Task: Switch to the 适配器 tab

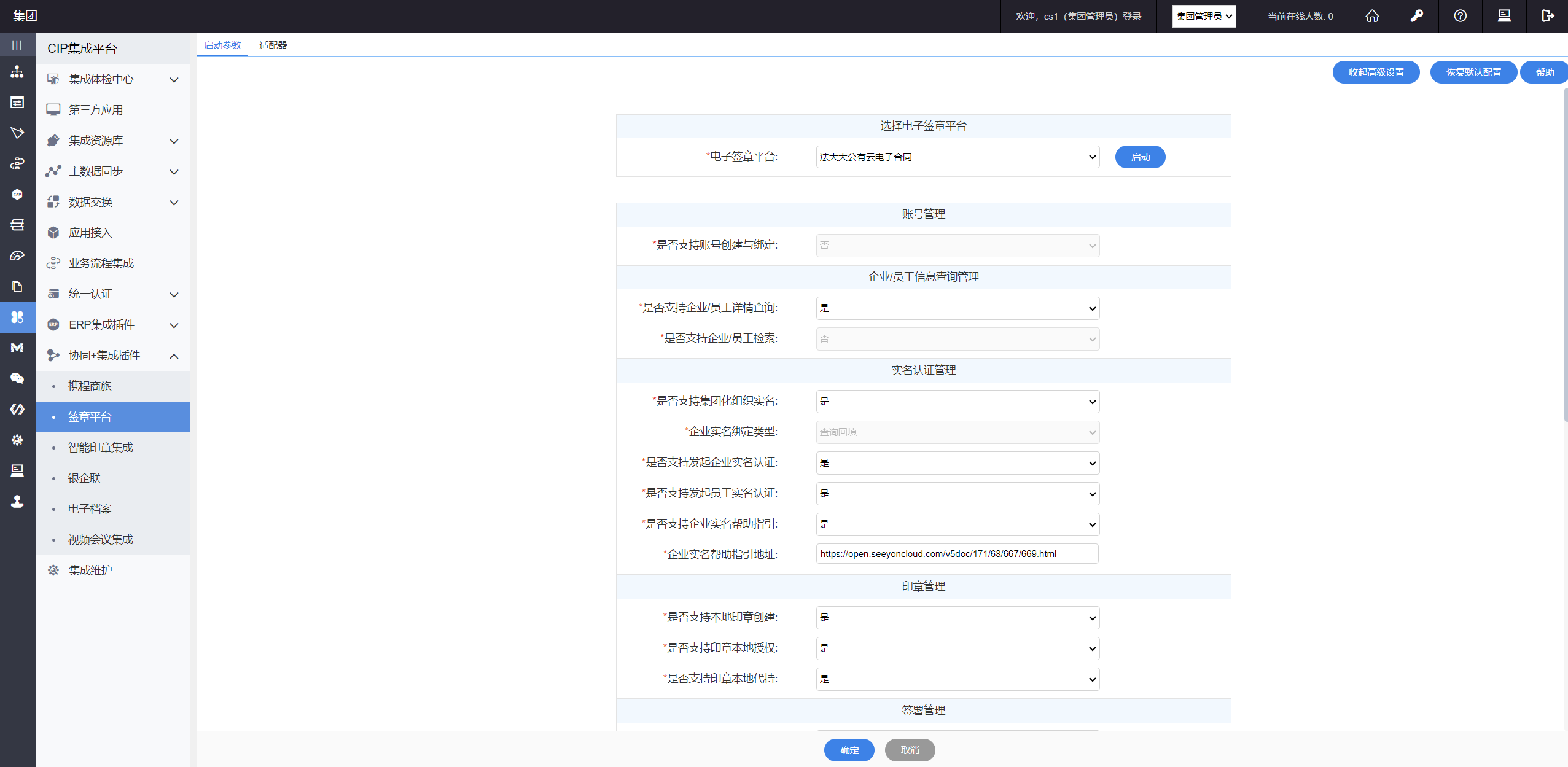Action: [273, 45]
